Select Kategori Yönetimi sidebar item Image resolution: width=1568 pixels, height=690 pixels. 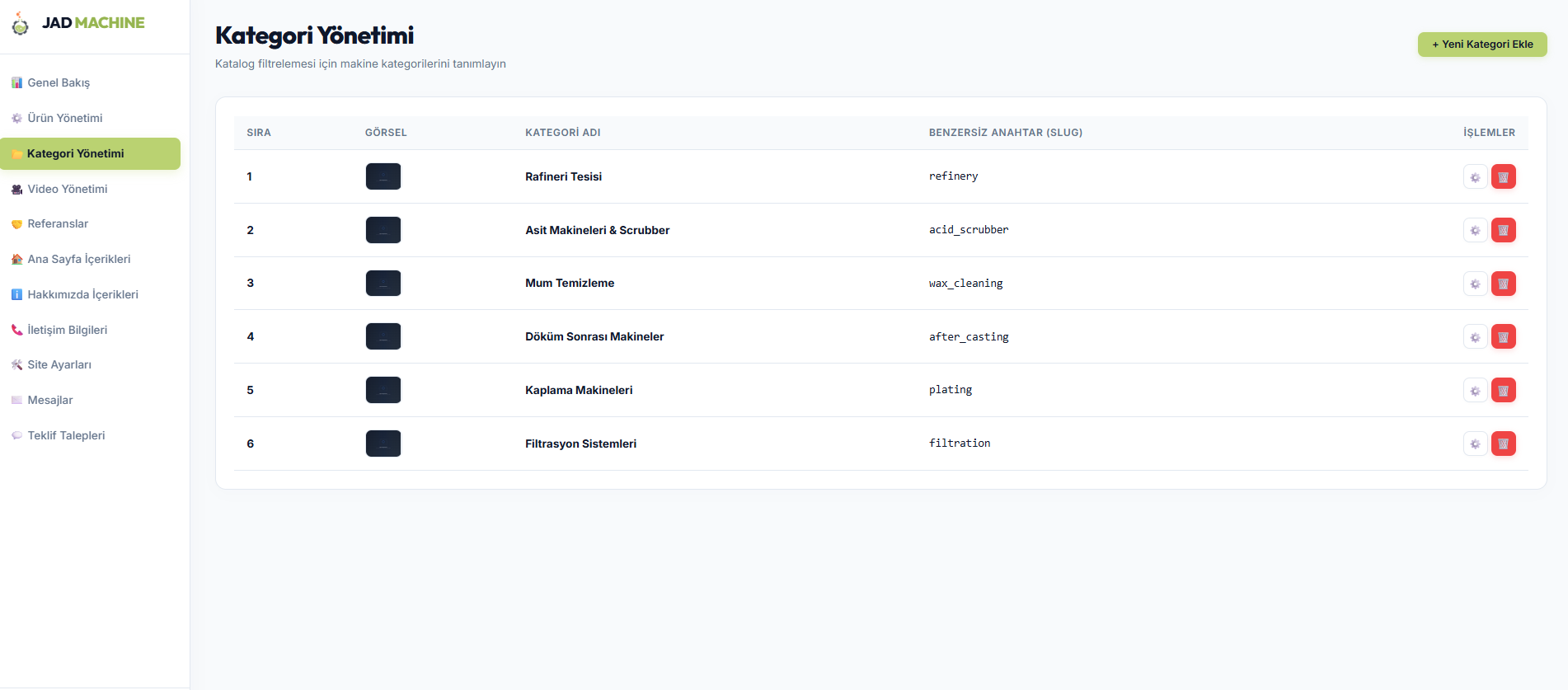pos(90,153)
